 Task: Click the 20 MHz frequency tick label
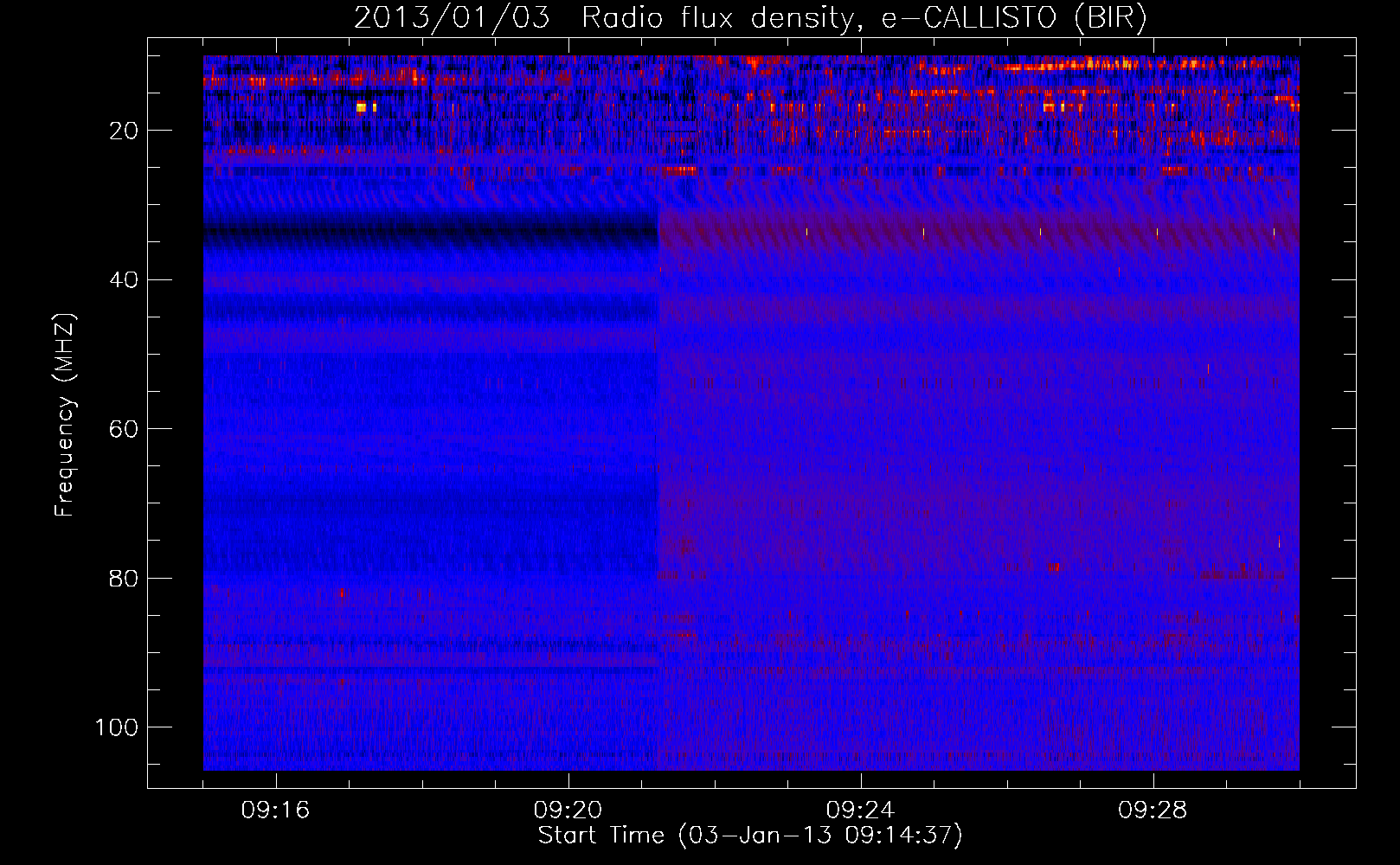(x=125, y=131)
